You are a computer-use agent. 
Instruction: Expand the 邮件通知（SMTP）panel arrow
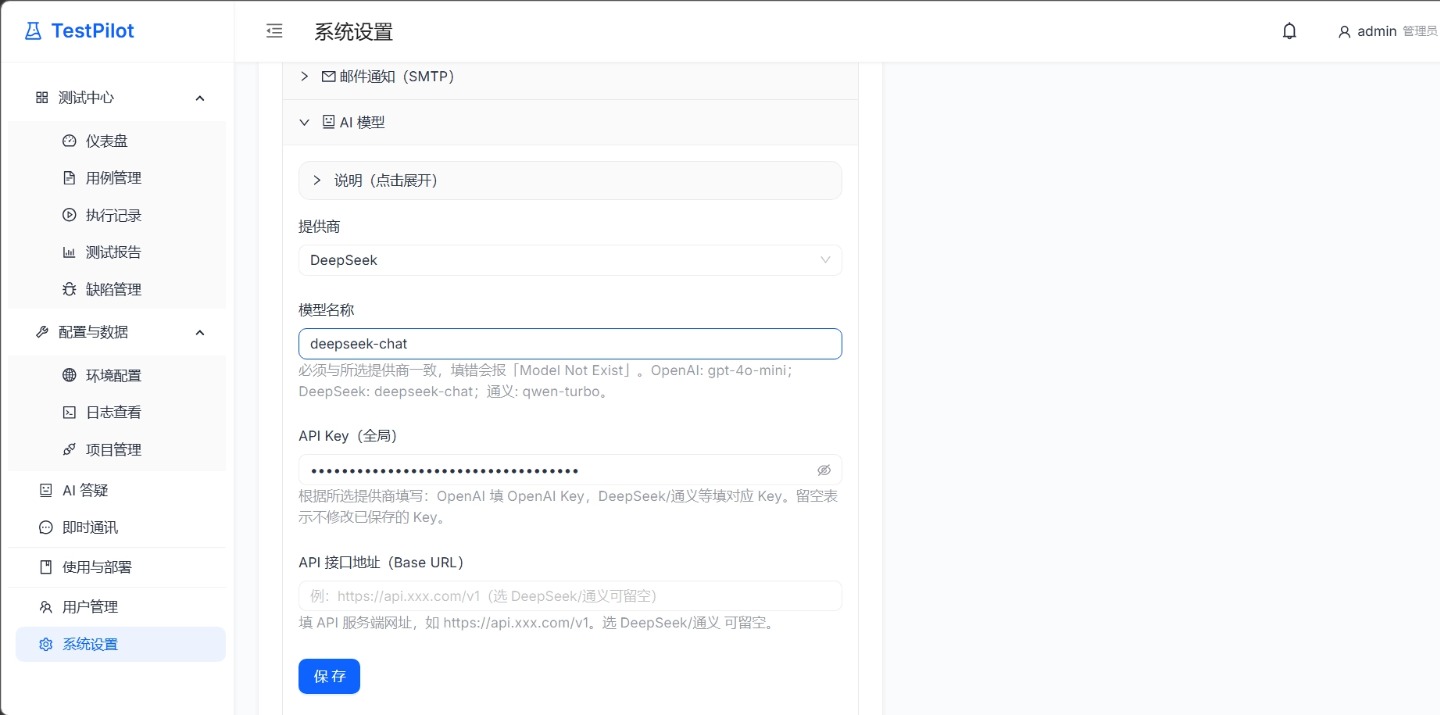click(305, 76)
